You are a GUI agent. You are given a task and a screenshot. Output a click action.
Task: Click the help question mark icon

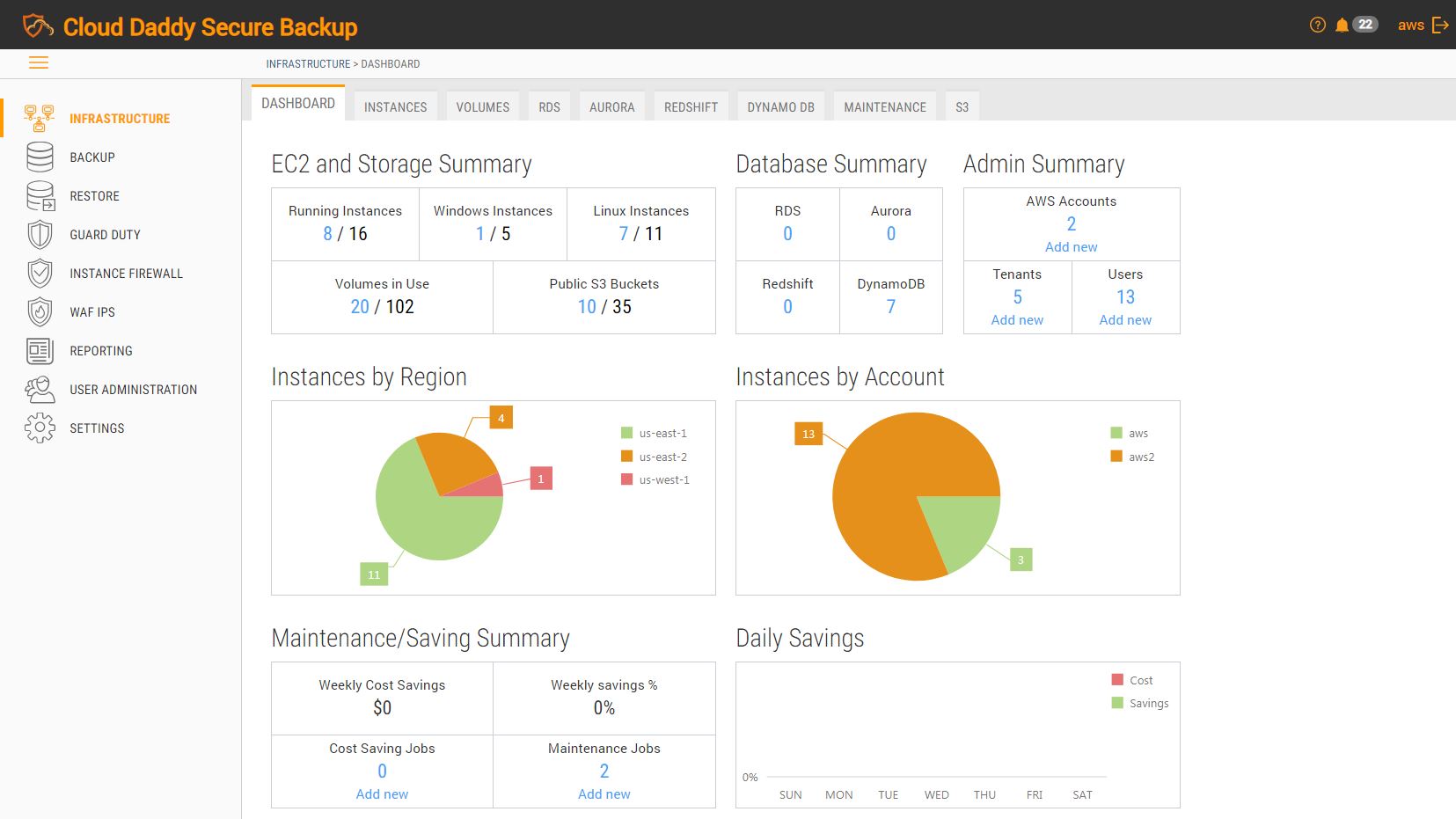1317,25
